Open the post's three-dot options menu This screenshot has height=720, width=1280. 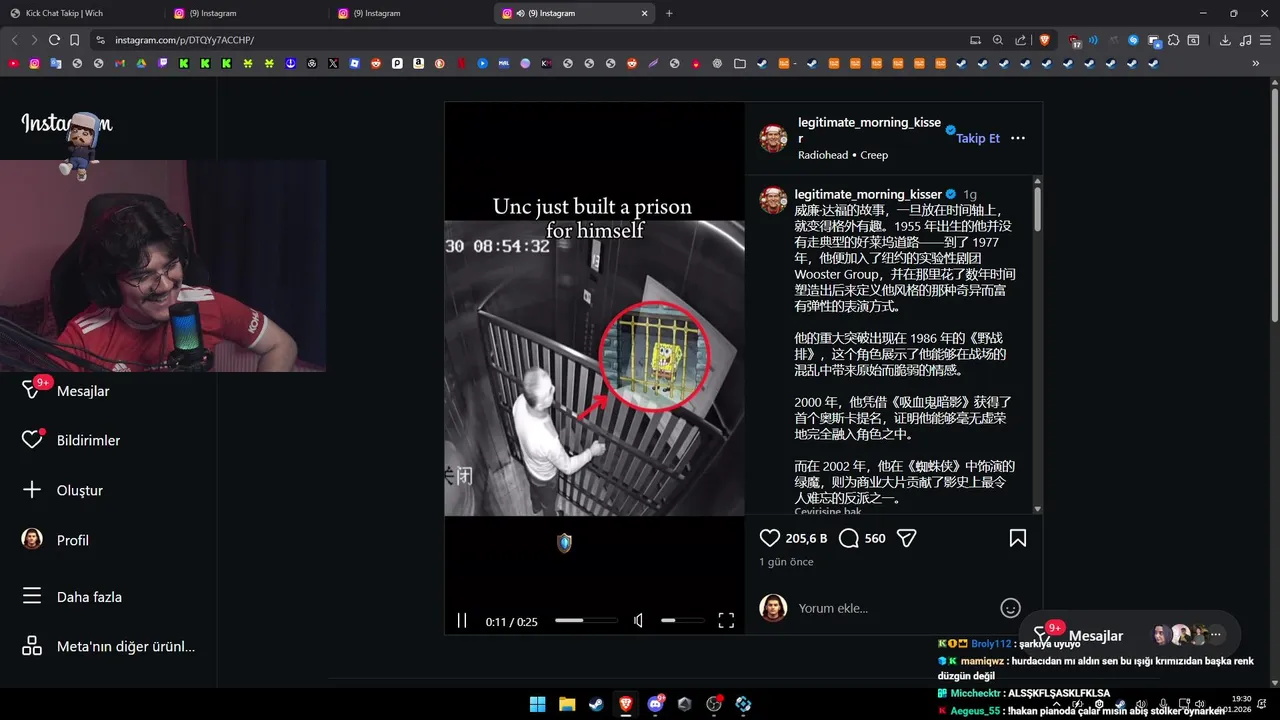(x=1018, y=138)
